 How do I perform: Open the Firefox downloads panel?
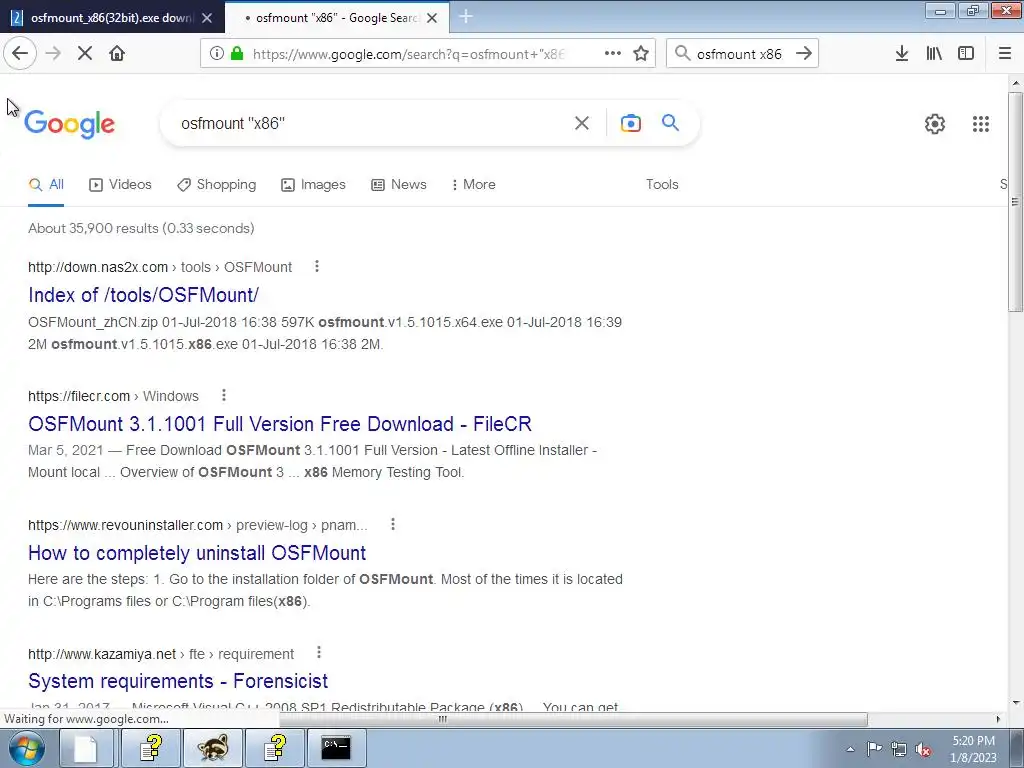click(902, 54)
